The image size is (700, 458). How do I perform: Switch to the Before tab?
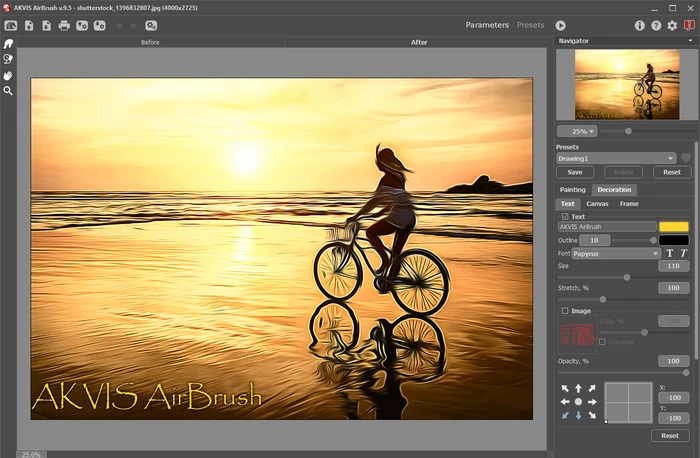click(150, 42)
